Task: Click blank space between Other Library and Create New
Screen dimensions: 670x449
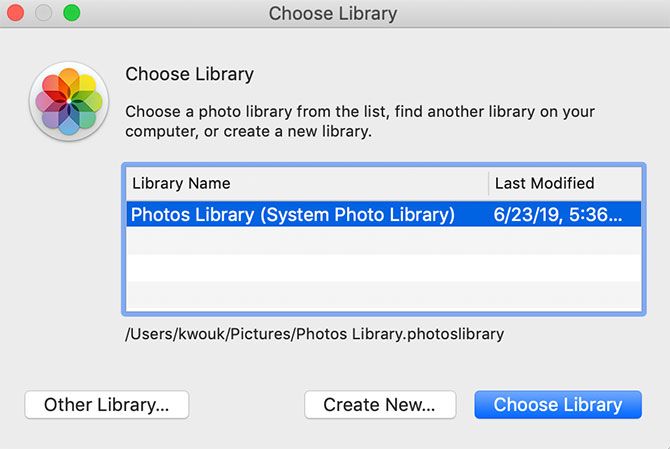Action: click(246, 405)
